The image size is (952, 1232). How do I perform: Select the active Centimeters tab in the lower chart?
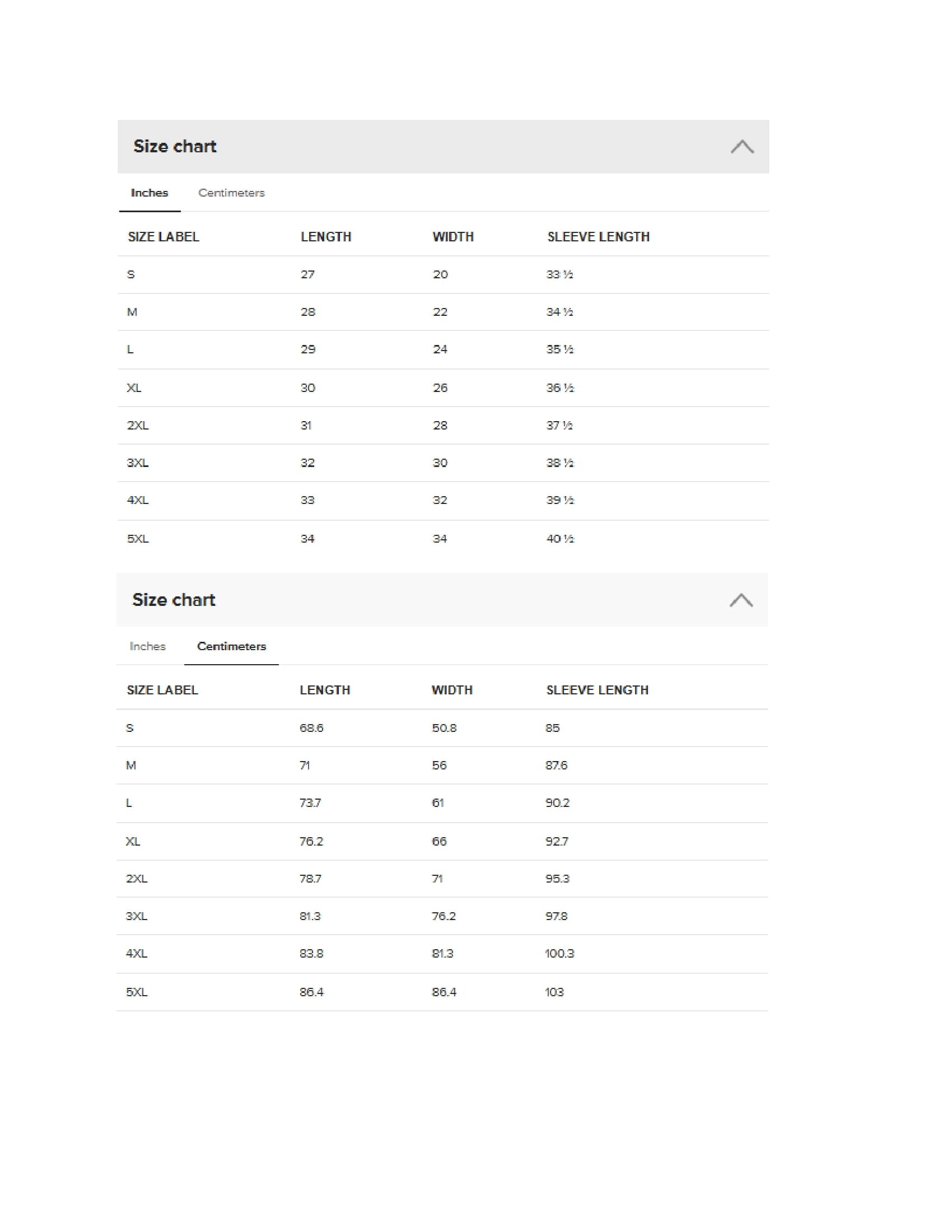pos(231,646)
